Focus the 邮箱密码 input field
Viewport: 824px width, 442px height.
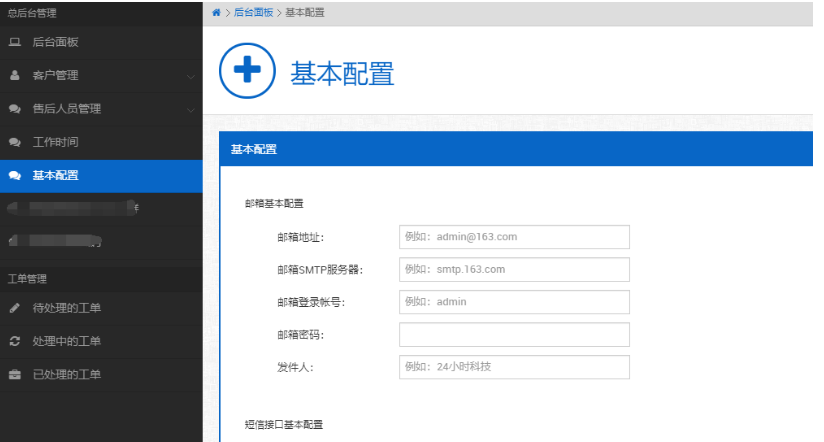click(x=514, y=335)
